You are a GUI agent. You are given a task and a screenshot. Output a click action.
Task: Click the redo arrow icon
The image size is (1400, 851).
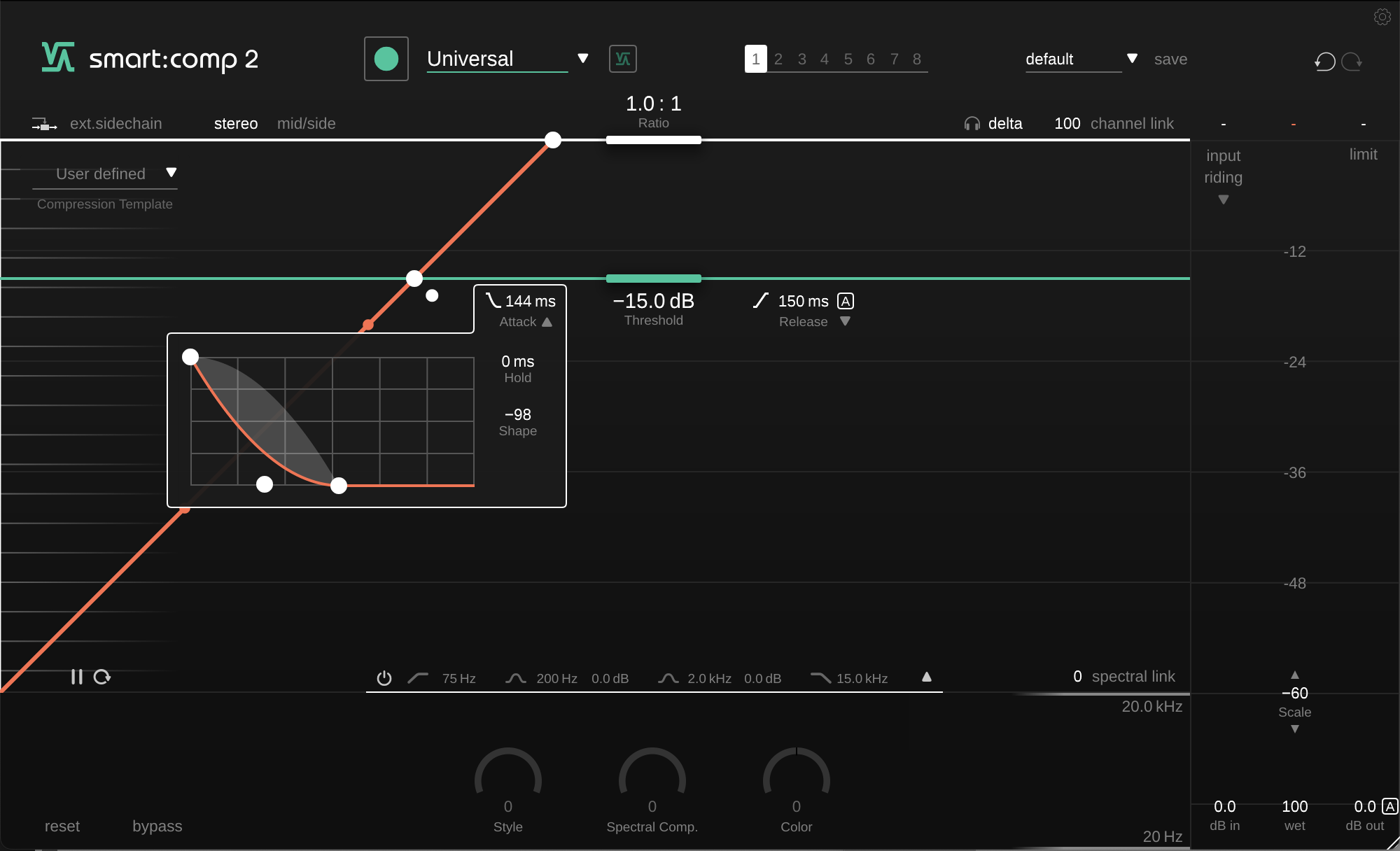click(x=1352, y=62)
